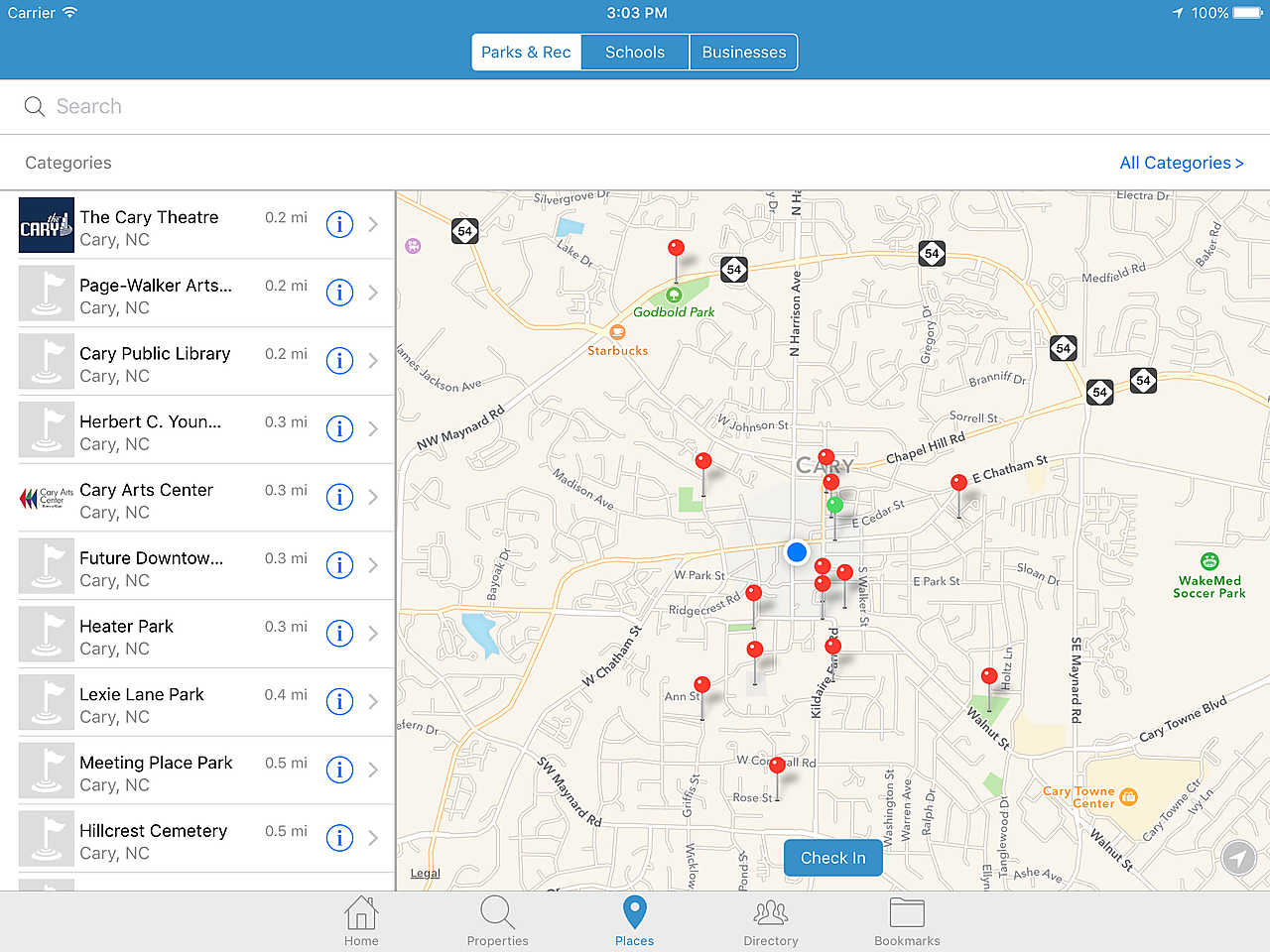1270x952 pixels.
Task: Select the green map pin
Action: tap(835, 506)
